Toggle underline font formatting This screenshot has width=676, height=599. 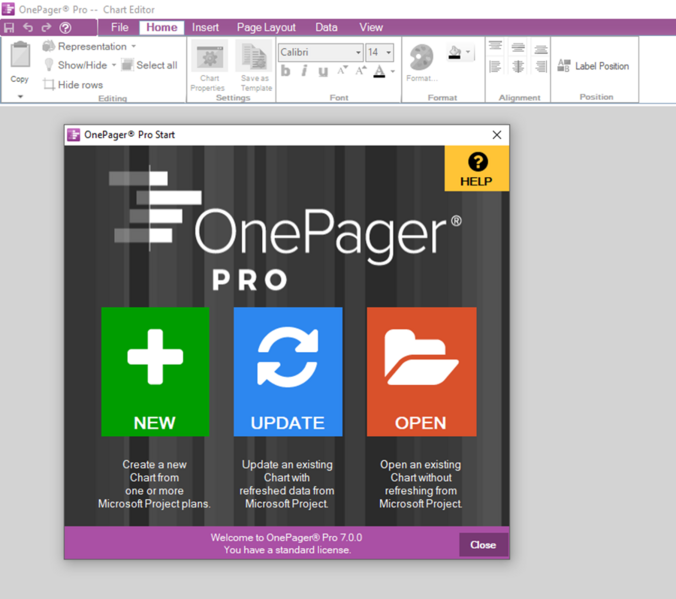pyautogui.click(x=323, y=71)
